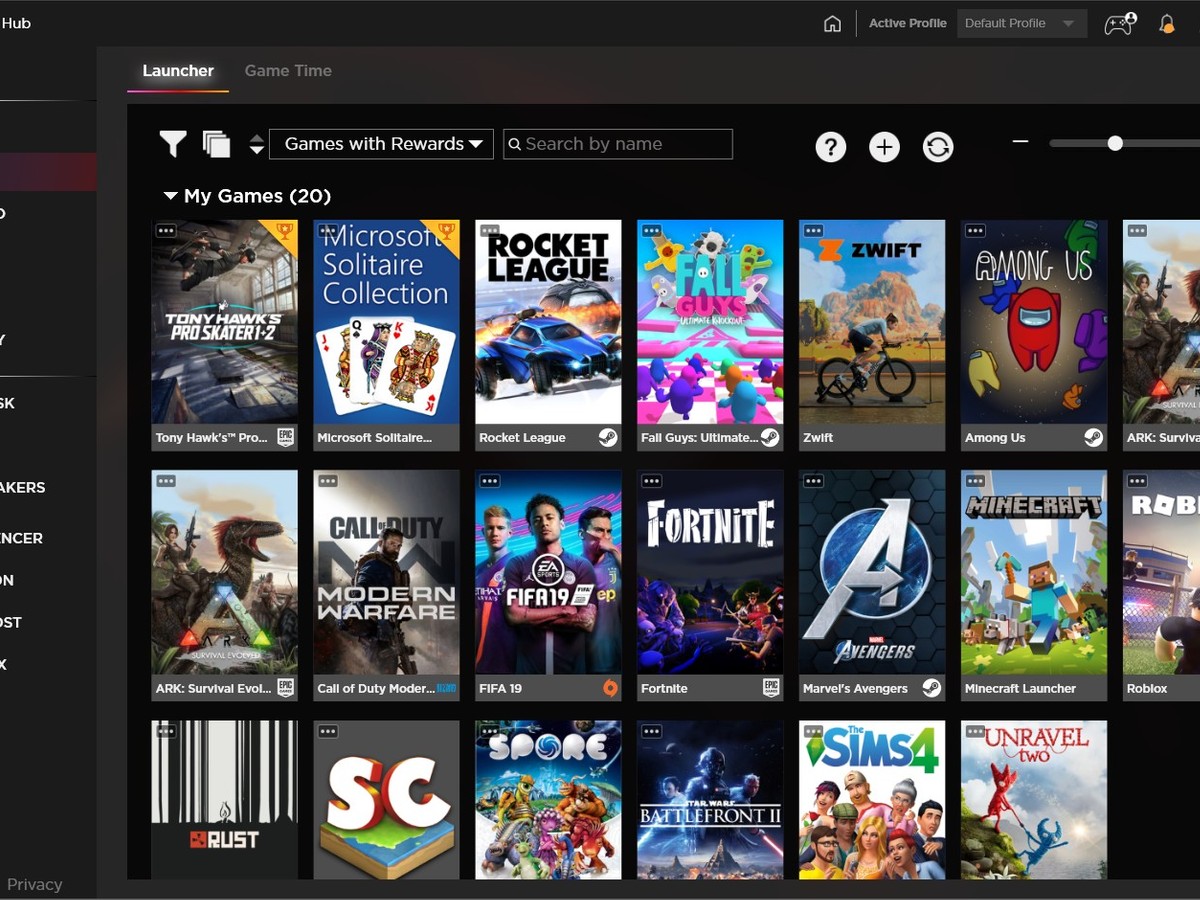Select the Launcher tab
1200x900 pixels.
178,71
